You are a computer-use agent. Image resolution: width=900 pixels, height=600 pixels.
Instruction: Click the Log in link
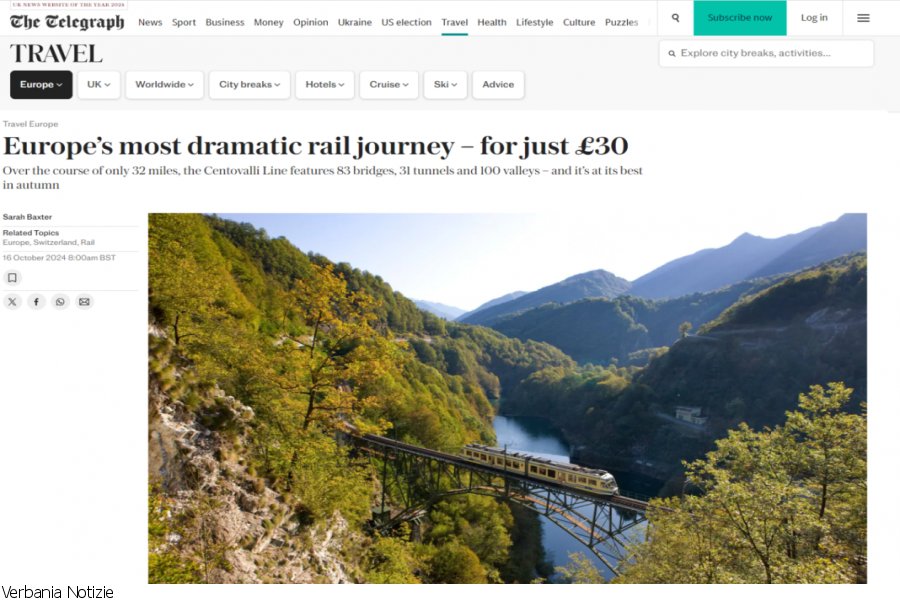coord(814,18)
